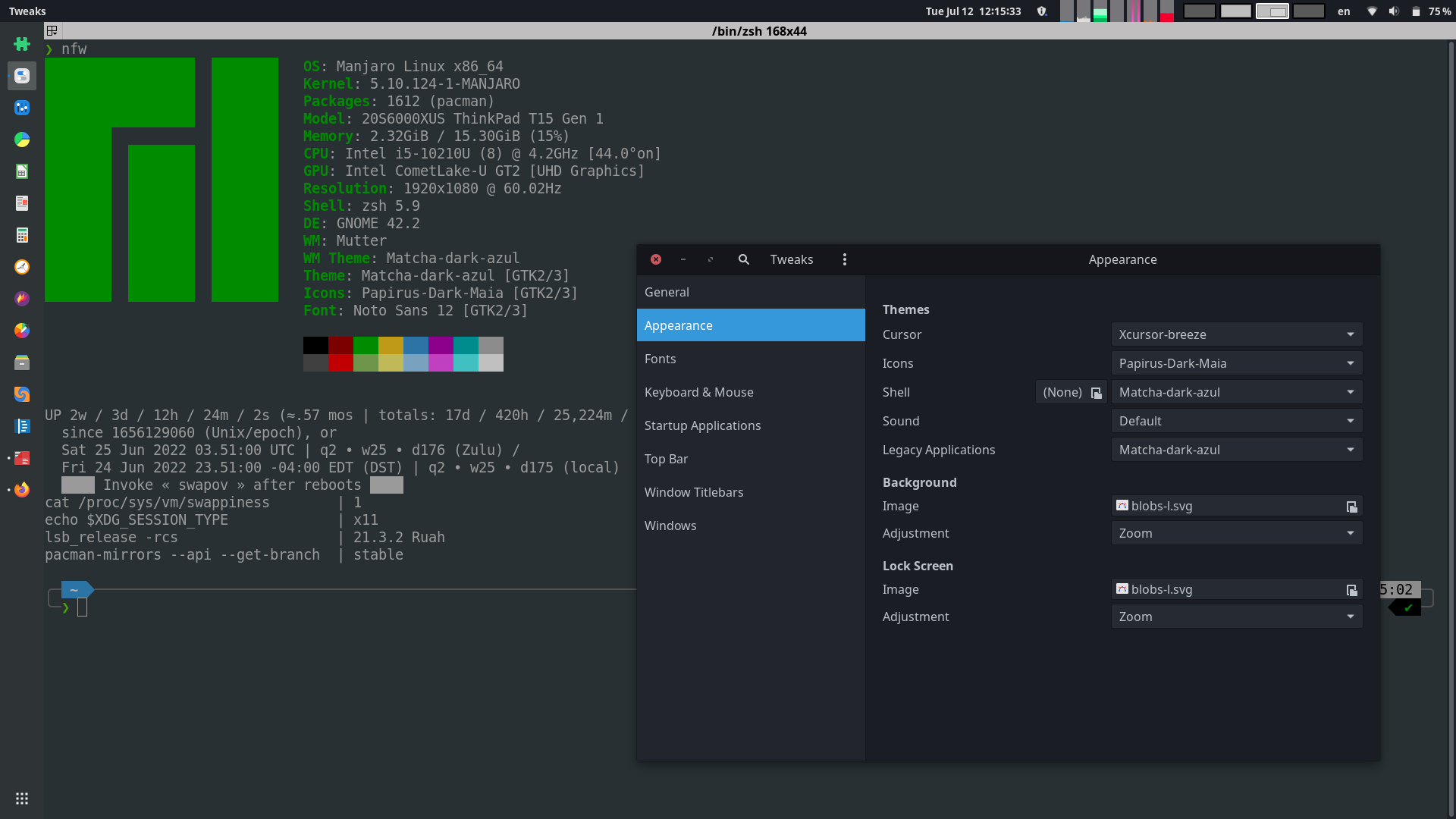Screen dimensions: 1456x819
Task: Open search in the Tweaks titlebar
Action: click(743, 259)
